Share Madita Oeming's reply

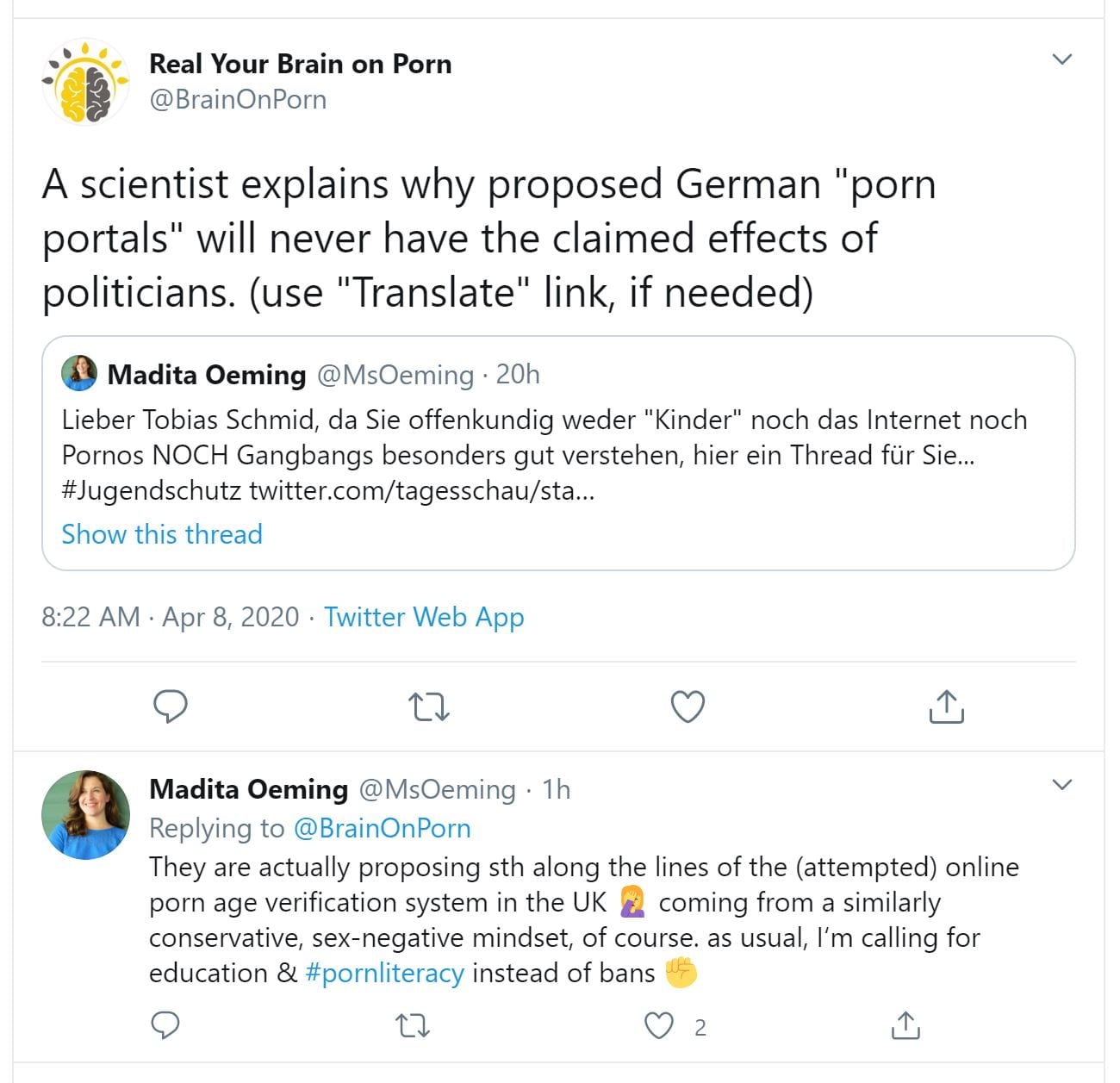click(x=905, y=1026)
